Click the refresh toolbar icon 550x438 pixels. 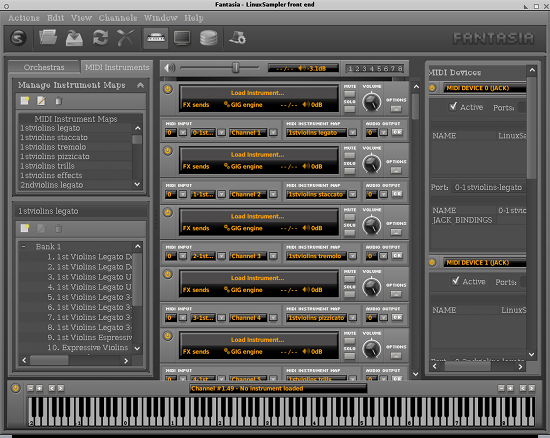[100, 38]
